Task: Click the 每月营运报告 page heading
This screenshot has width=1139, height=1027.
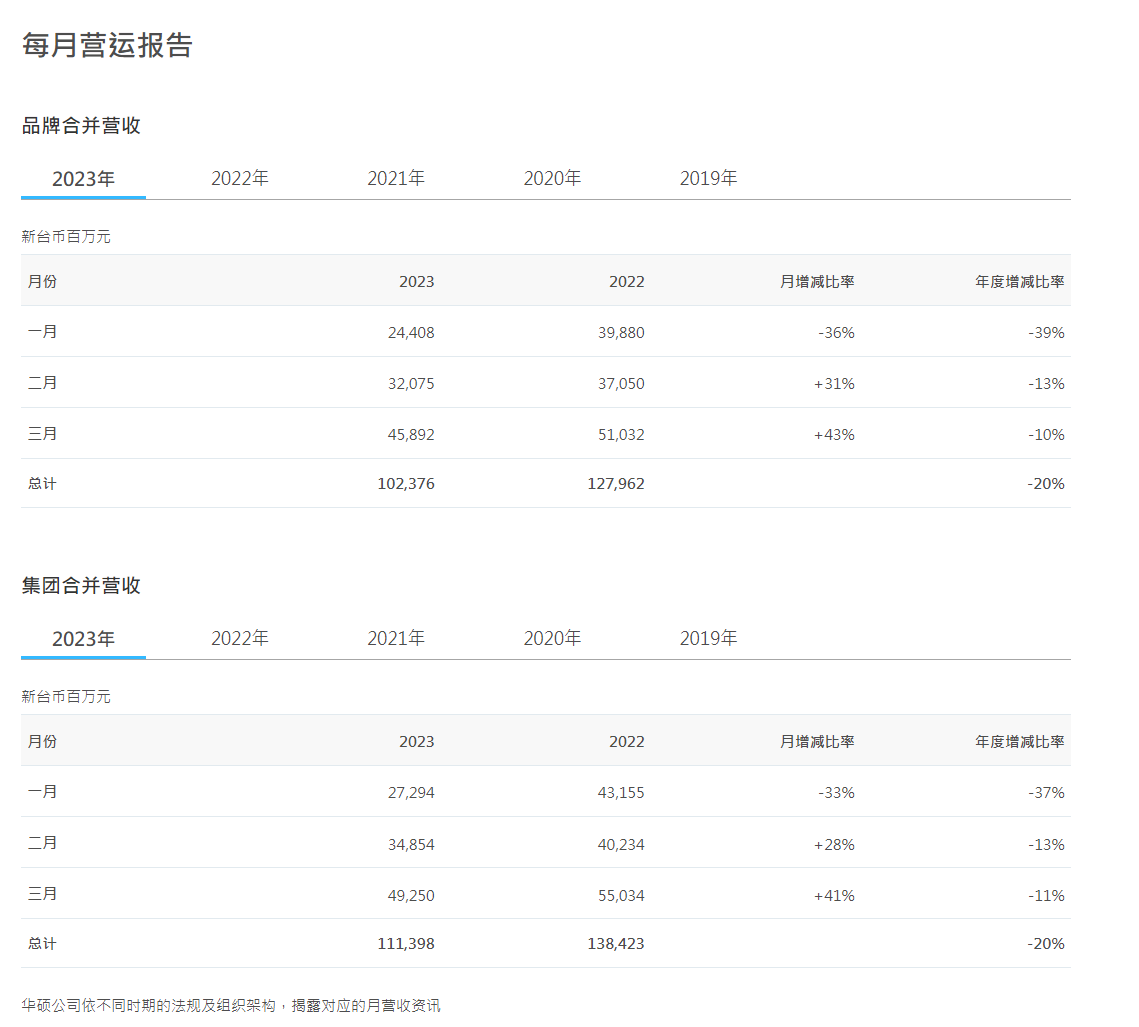Action: pos(107,45)
